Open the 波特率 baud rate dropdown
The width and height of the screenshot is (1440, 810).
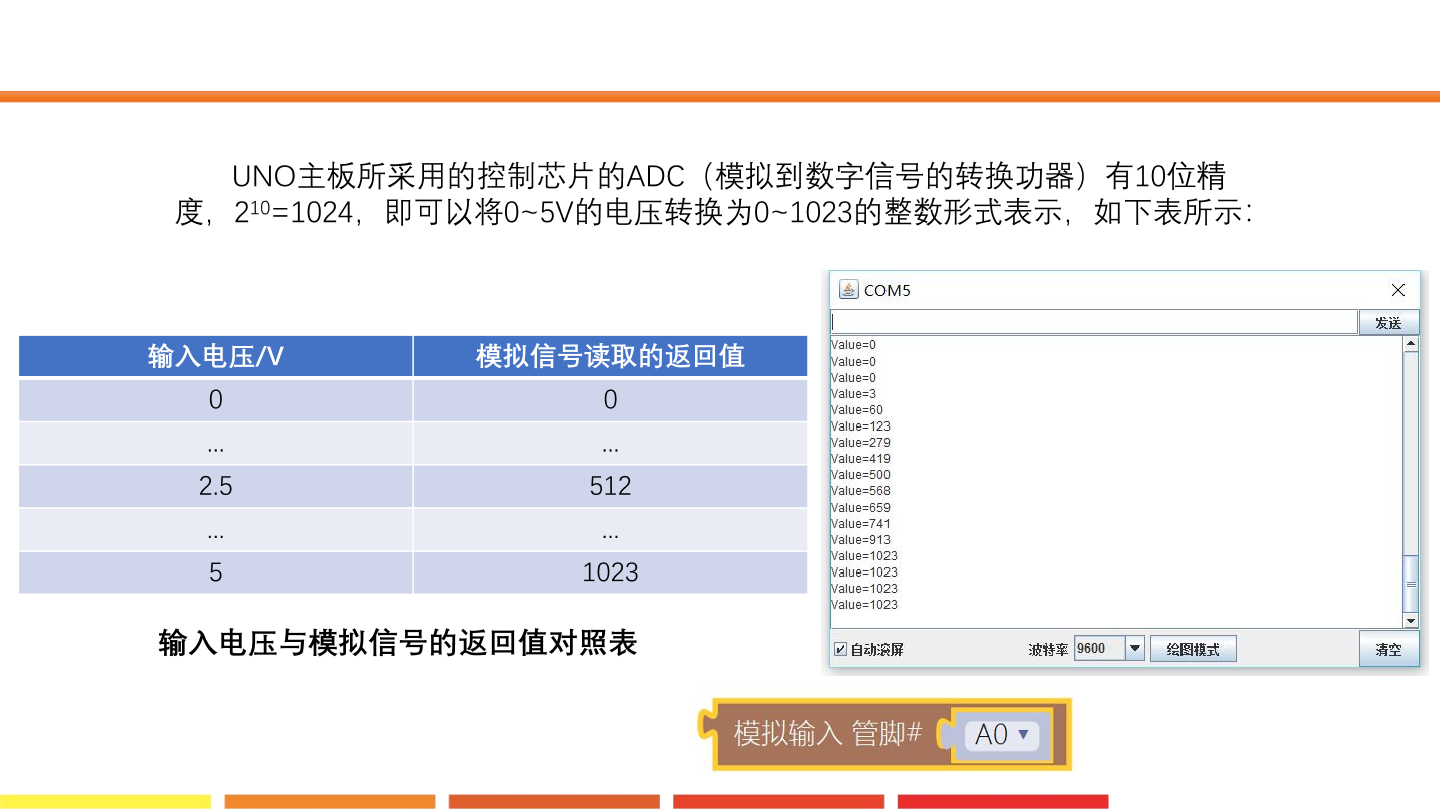(1136, 648)
